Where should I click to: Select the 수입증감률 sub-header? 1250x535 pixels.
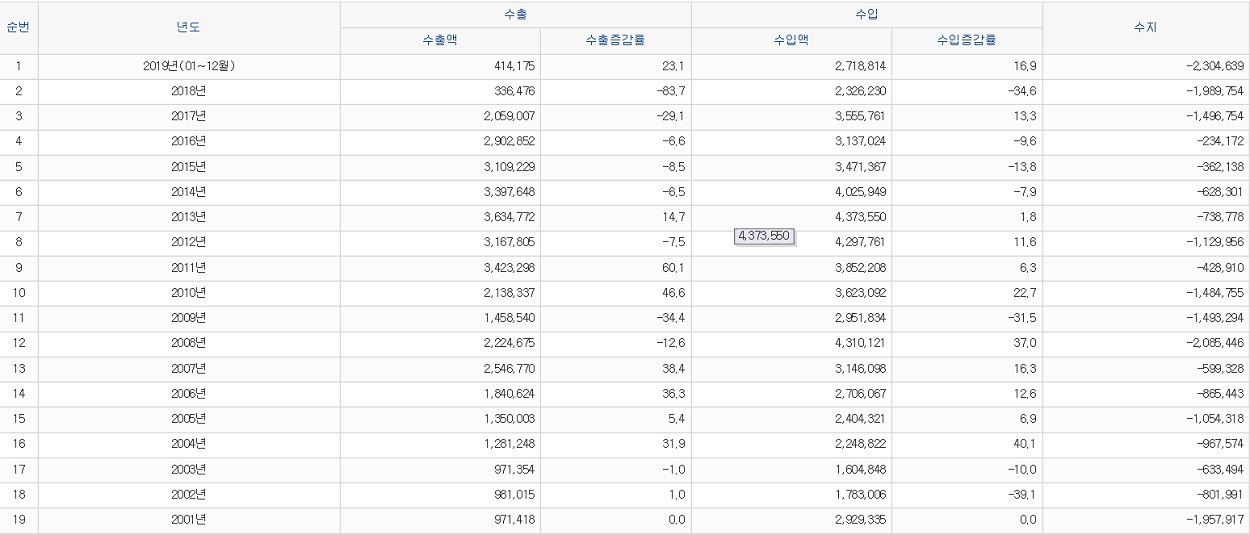pos(966,41)
